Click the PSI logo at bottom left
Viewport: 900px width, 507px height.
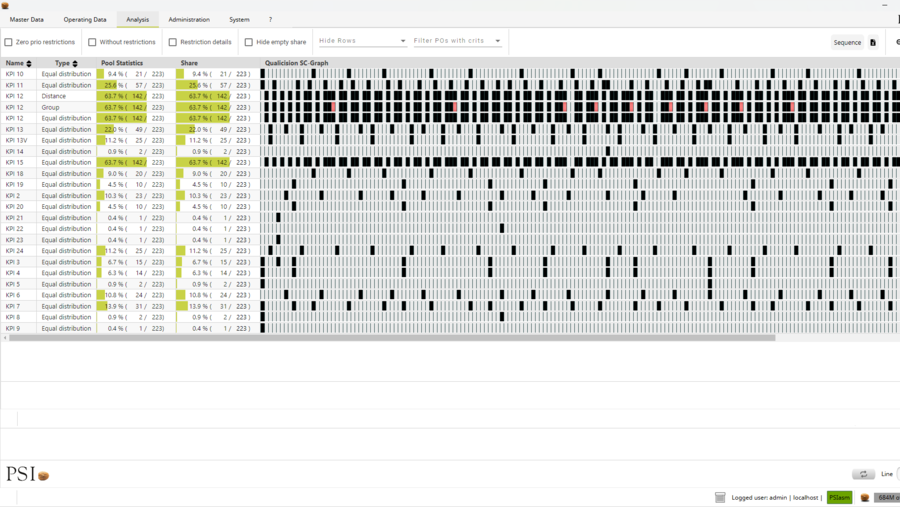pos(27,473)
